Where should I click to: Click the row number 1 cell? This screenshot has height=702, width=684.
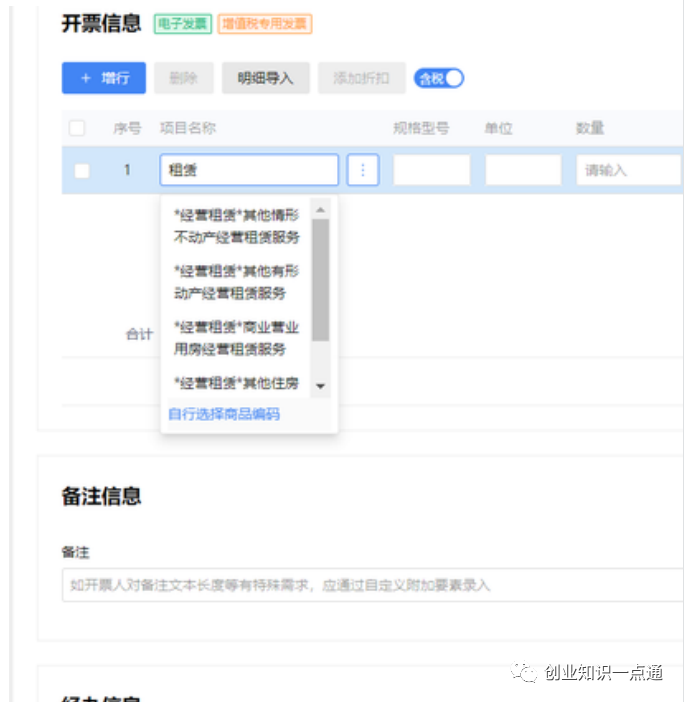click(127, 170)
